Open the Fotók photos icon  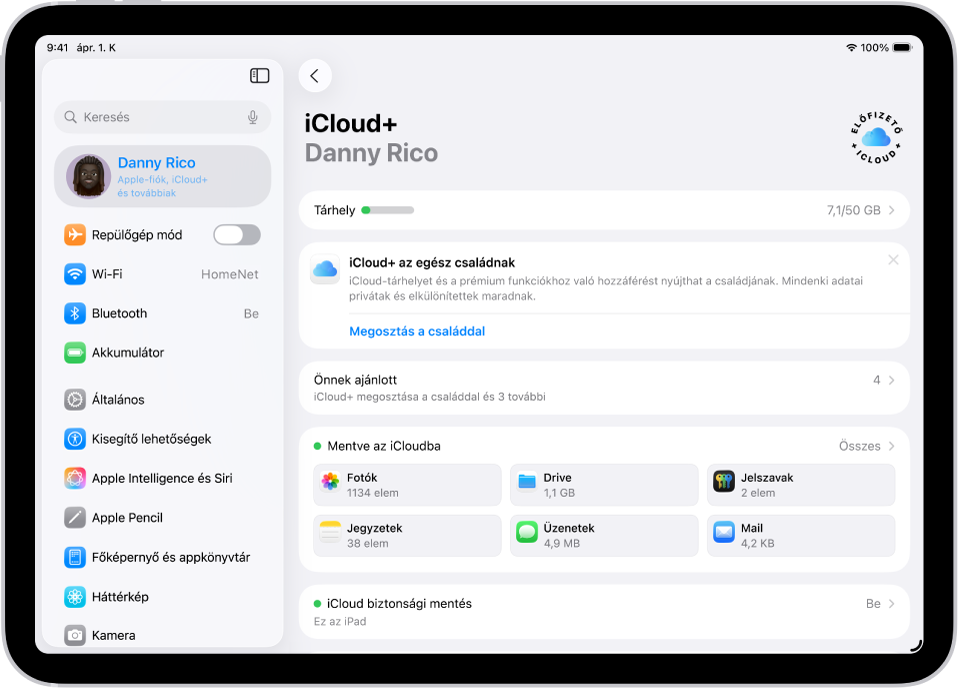pyautogui.click(x=330, y=481)
